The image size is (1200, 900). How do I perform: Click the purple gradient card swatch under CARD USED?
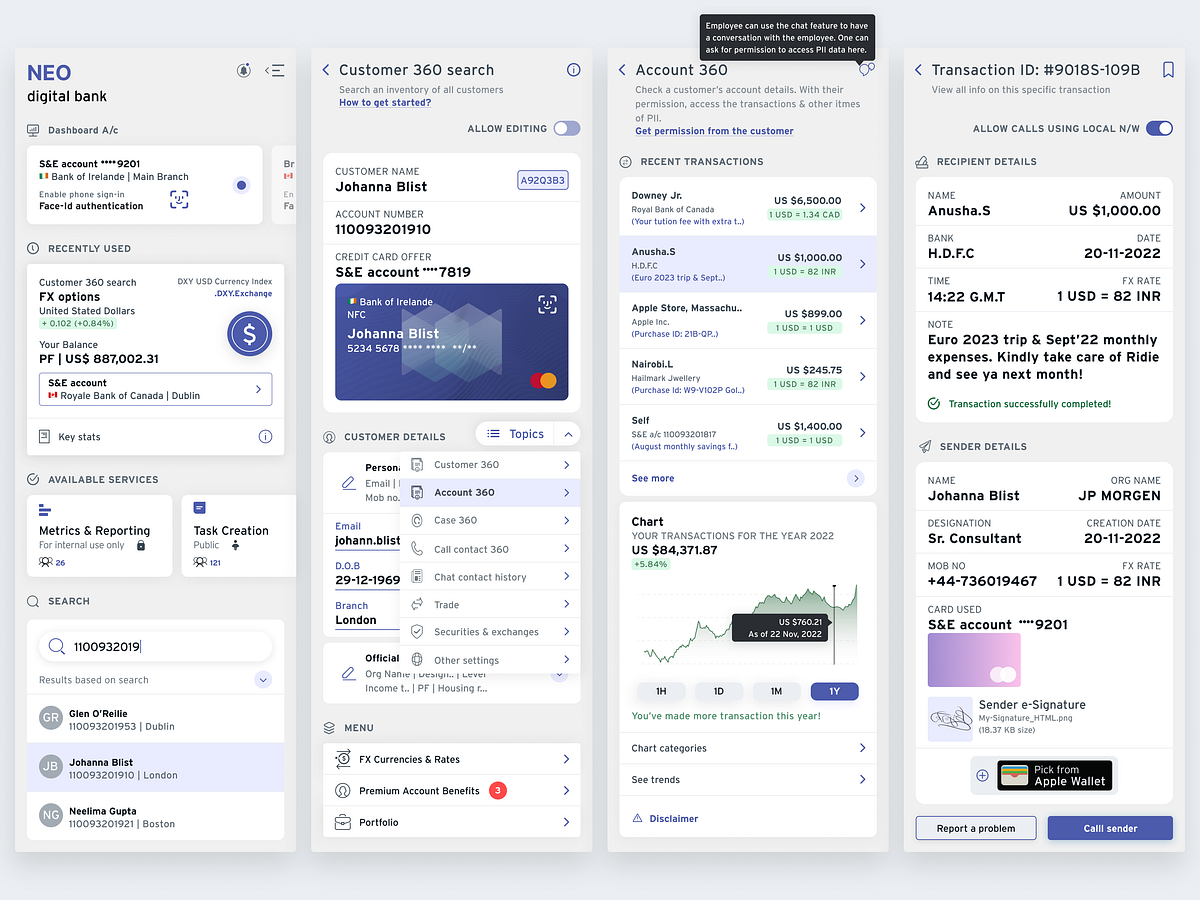(x=974, y=660)
